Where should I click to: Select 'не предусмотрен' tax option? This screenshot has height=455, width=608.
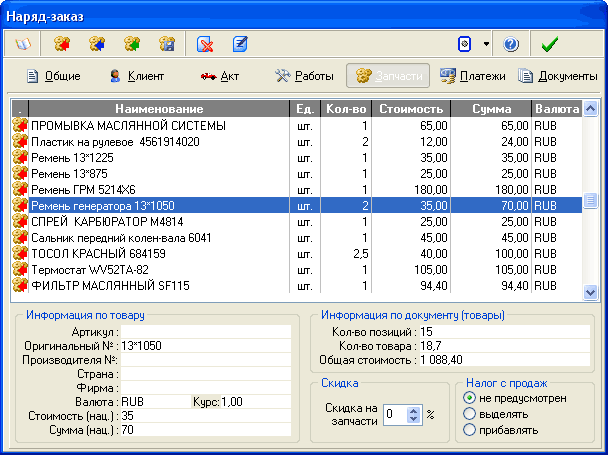point(469,398)
